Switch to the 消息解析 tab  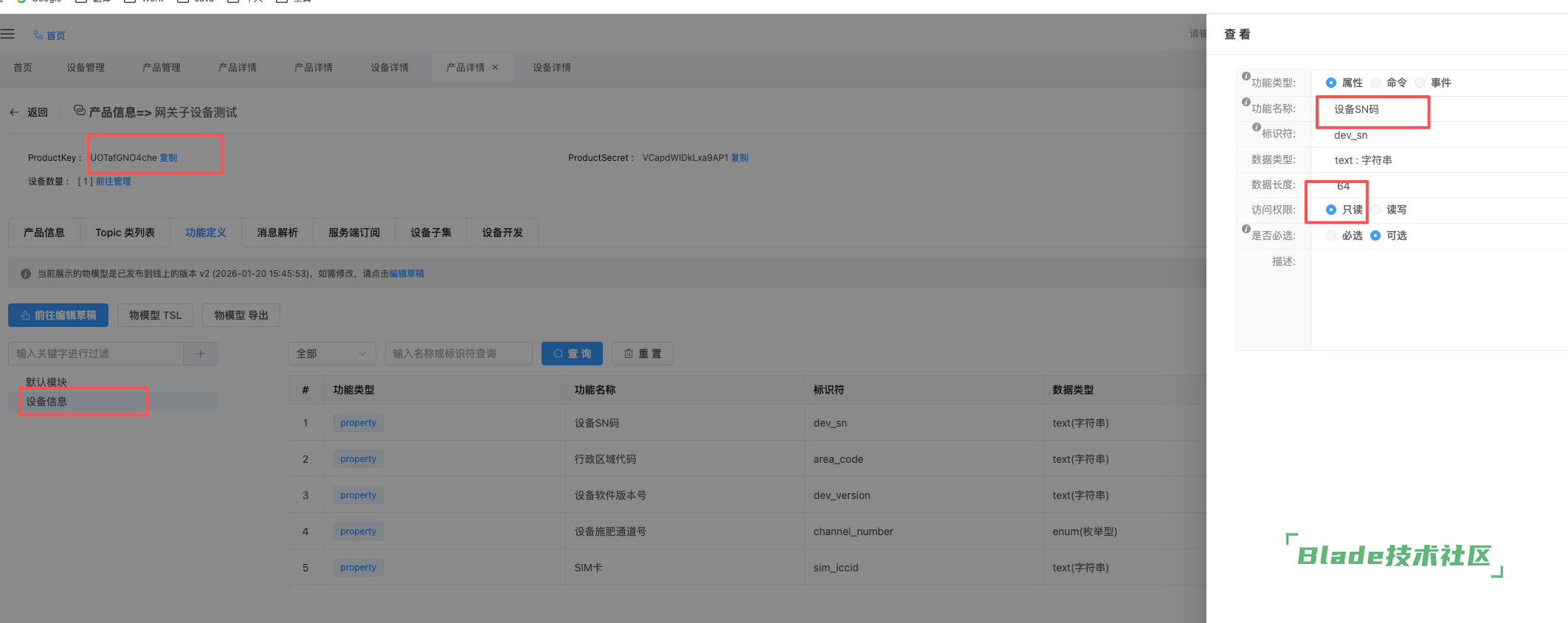pyautogui.click(x=277, y=233)
